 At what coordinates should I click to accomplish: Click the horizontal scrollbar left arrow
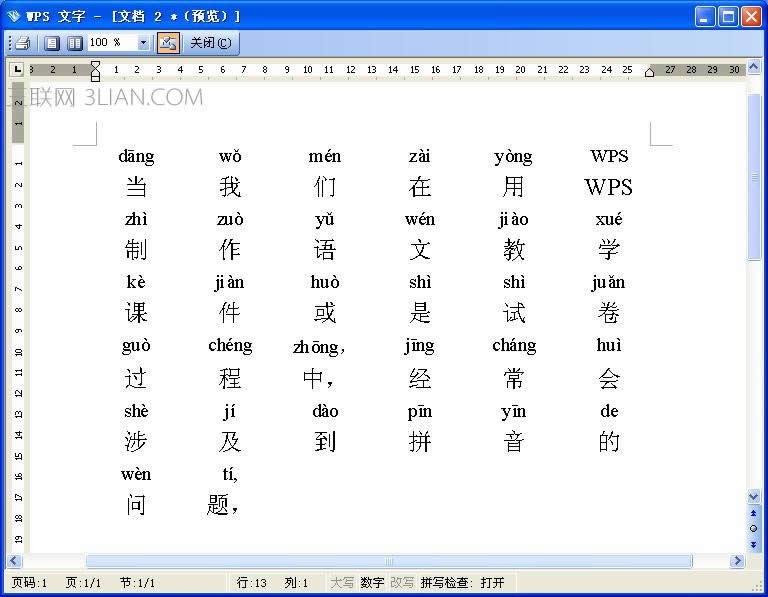tap(14, 561)
